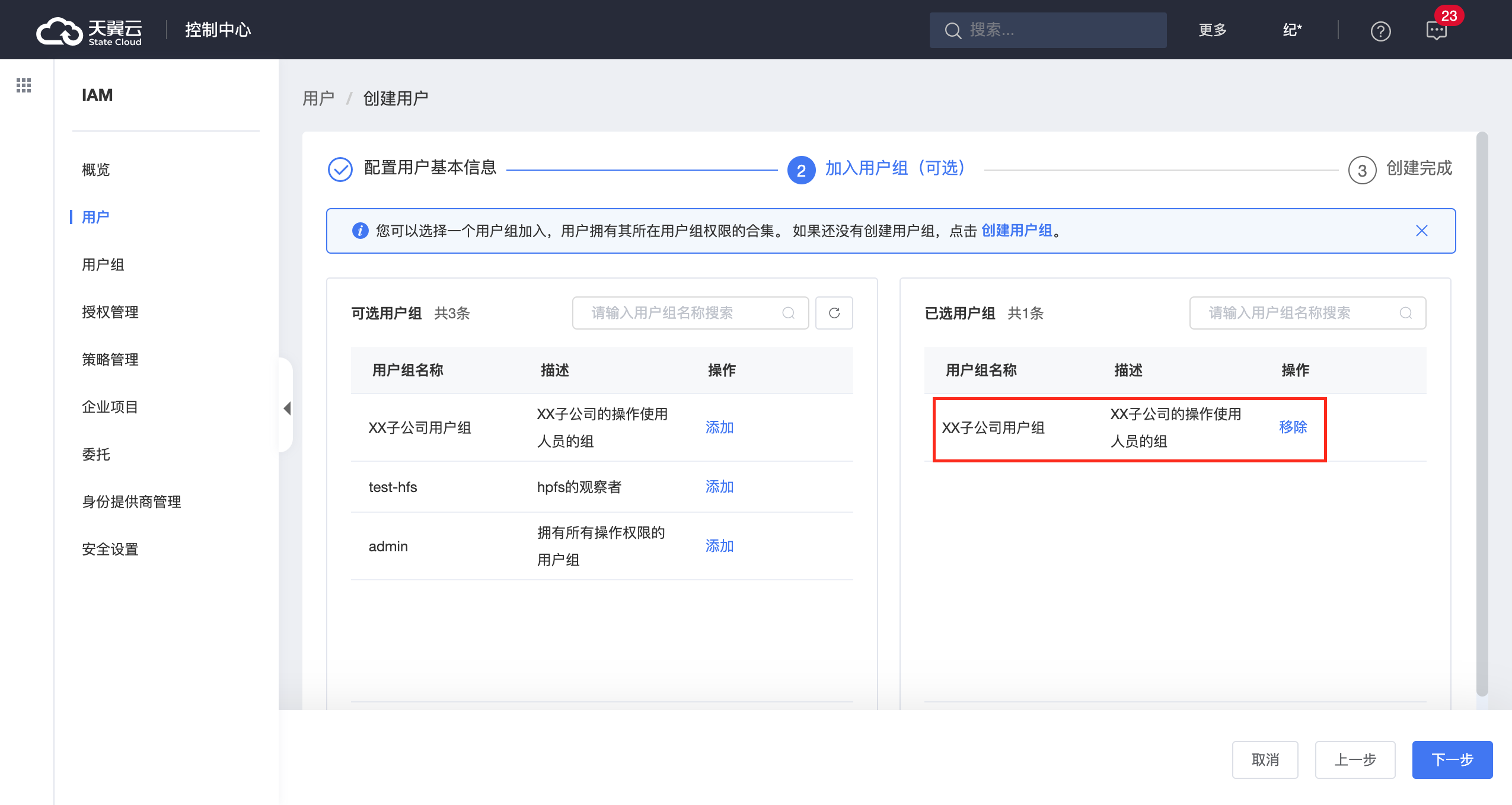Click search icon in available groups field

click(788, 313)
